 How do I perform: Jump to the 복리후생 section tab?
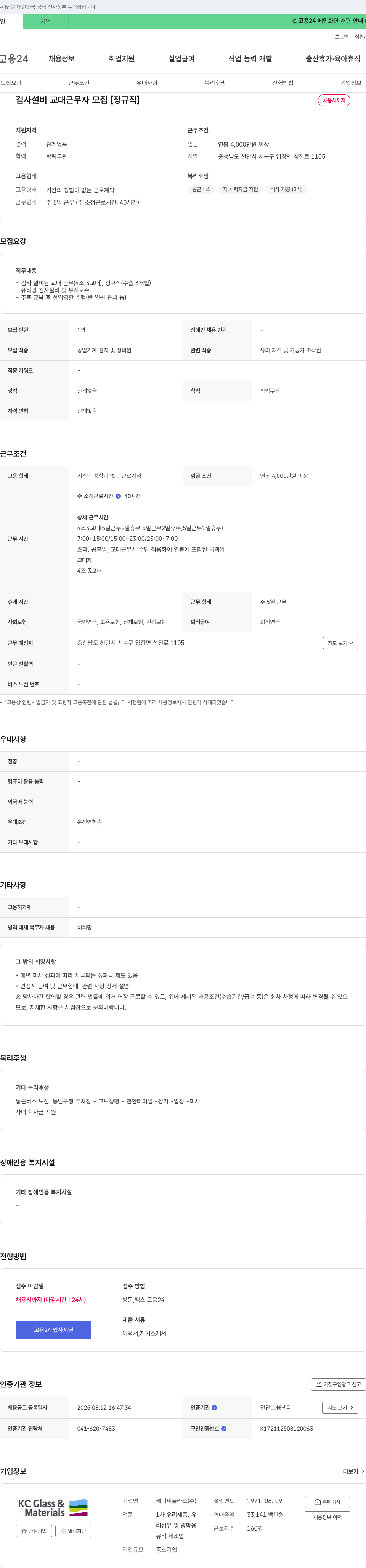215,83
